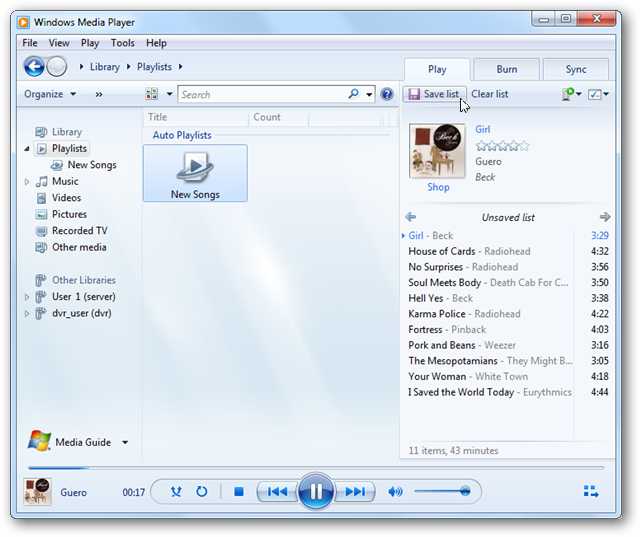640x537 pixels.
Task: Open the File menu
Action: click(x=30, y=43)
